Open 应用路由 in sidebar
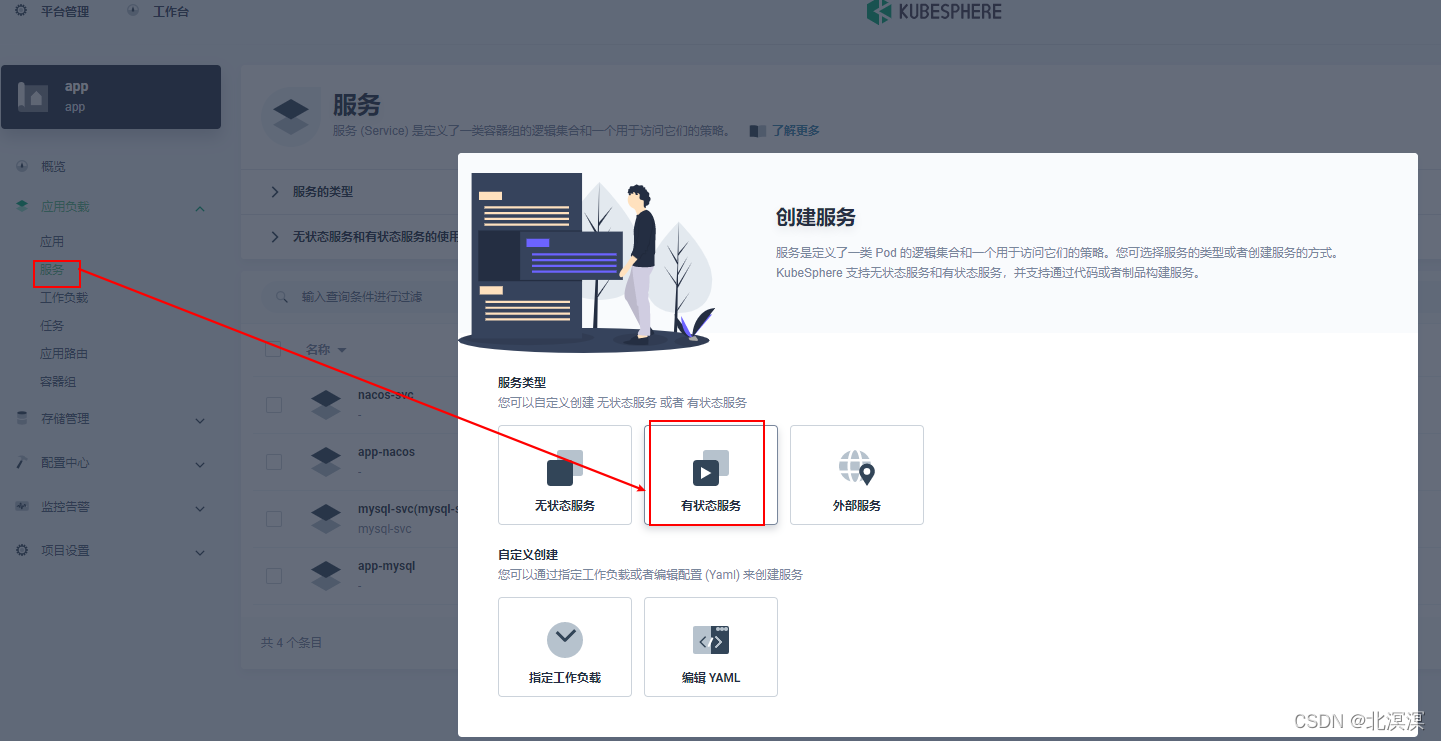Image resolution: width=1441 pixels, height=741 pixels. (64, 353)
